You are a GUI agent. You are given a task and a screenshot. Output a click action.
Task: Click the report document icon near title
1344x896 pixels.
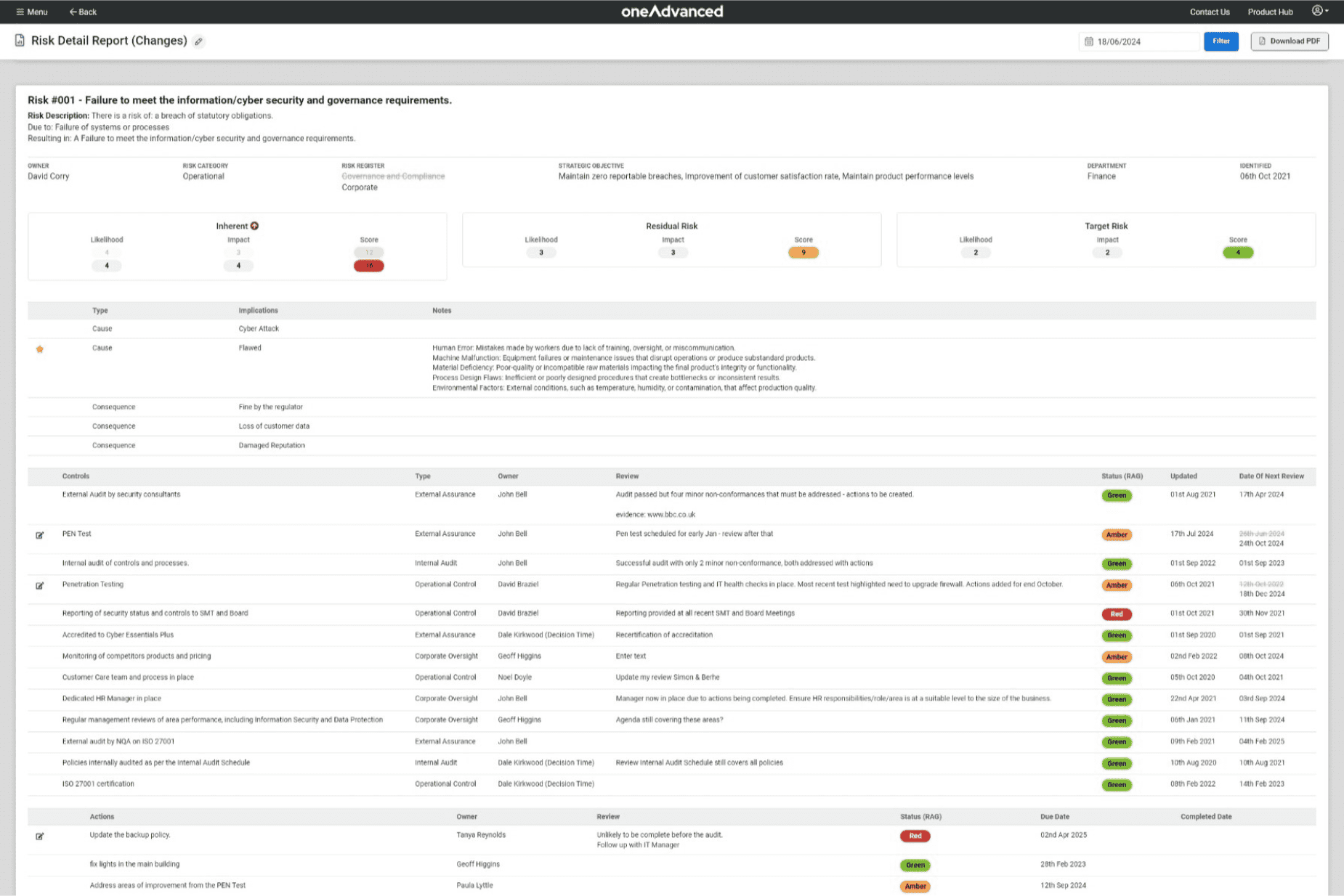pos(20,41)
